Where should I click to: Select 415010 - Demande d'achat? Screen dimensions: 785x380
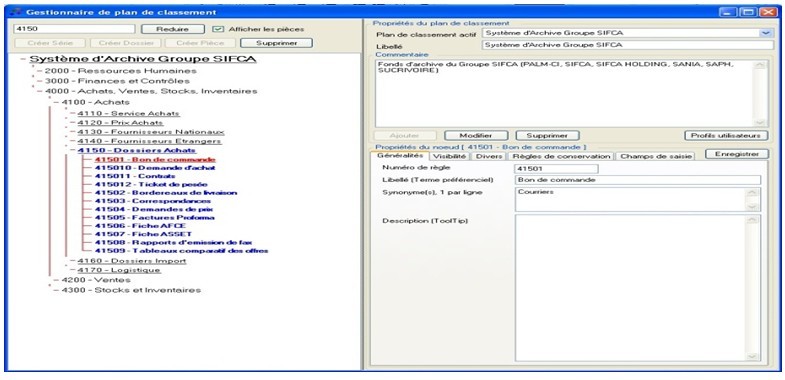coord(155,168)
